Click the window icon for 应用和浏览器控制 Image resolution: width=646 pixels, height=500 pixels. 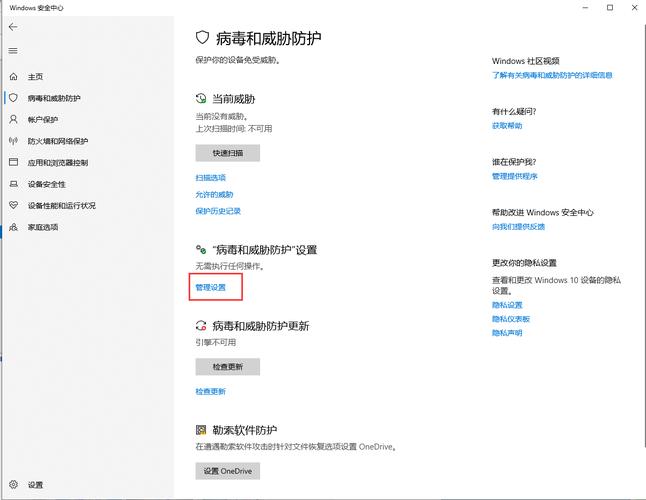pos(13,162)
